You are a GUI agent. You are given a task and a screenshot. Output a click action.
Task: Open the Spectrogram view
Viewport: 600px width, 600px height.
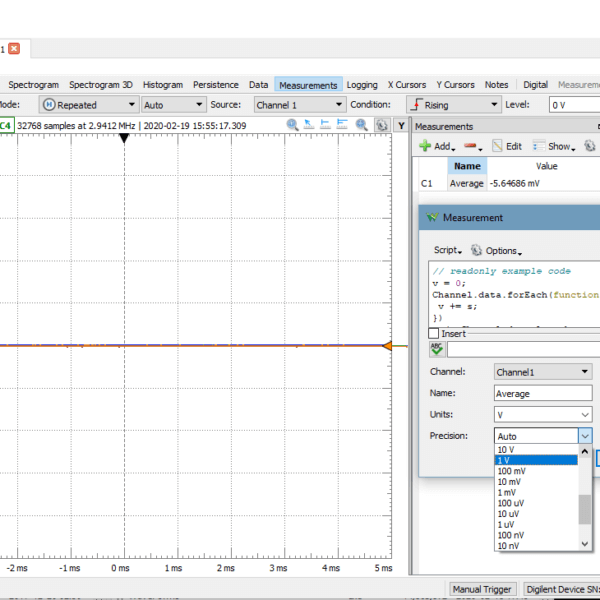(x=33, y=85)
